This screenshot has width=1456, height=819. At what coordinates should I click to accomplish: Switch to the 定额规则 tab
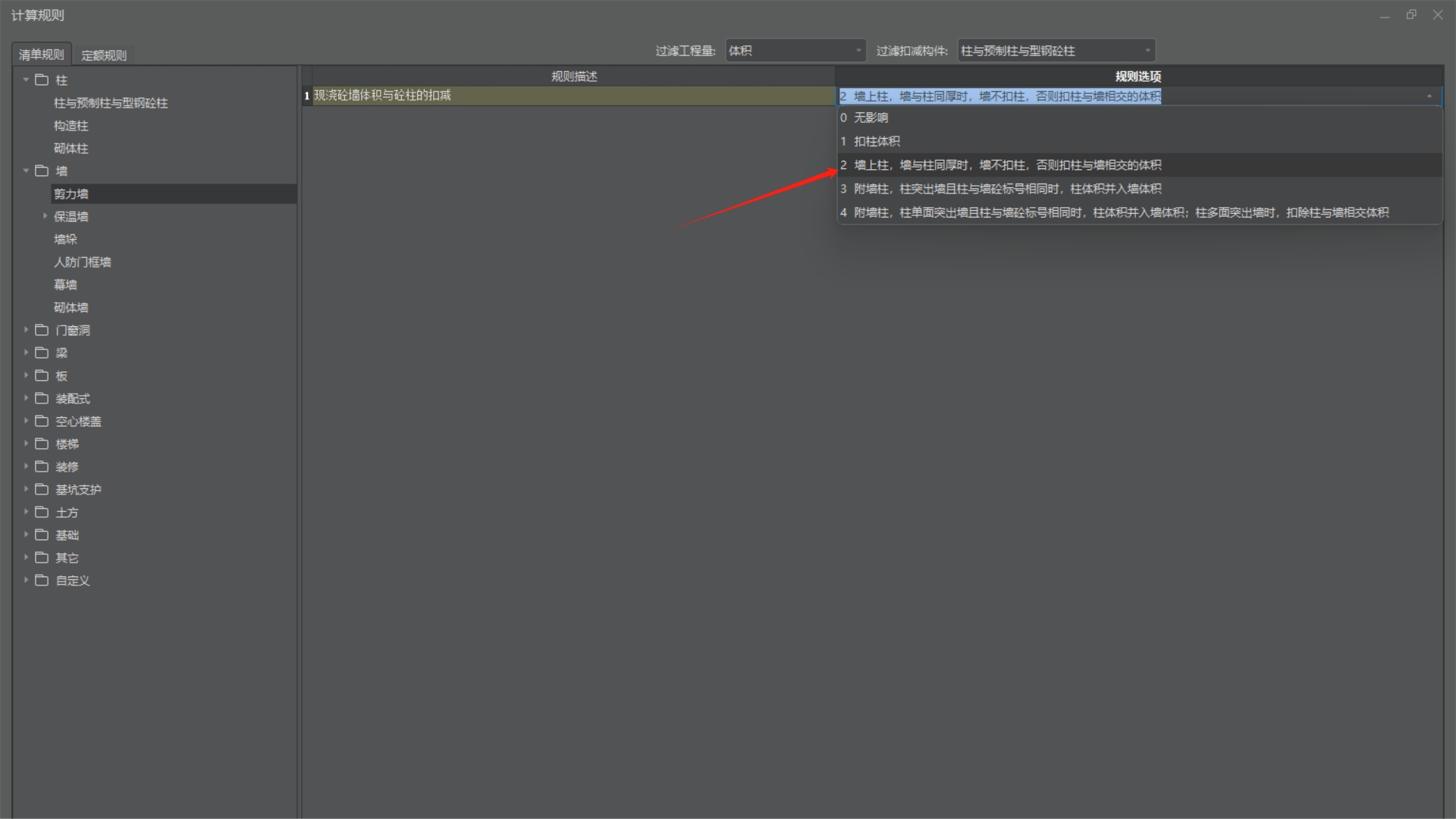(x=104, y=55)
